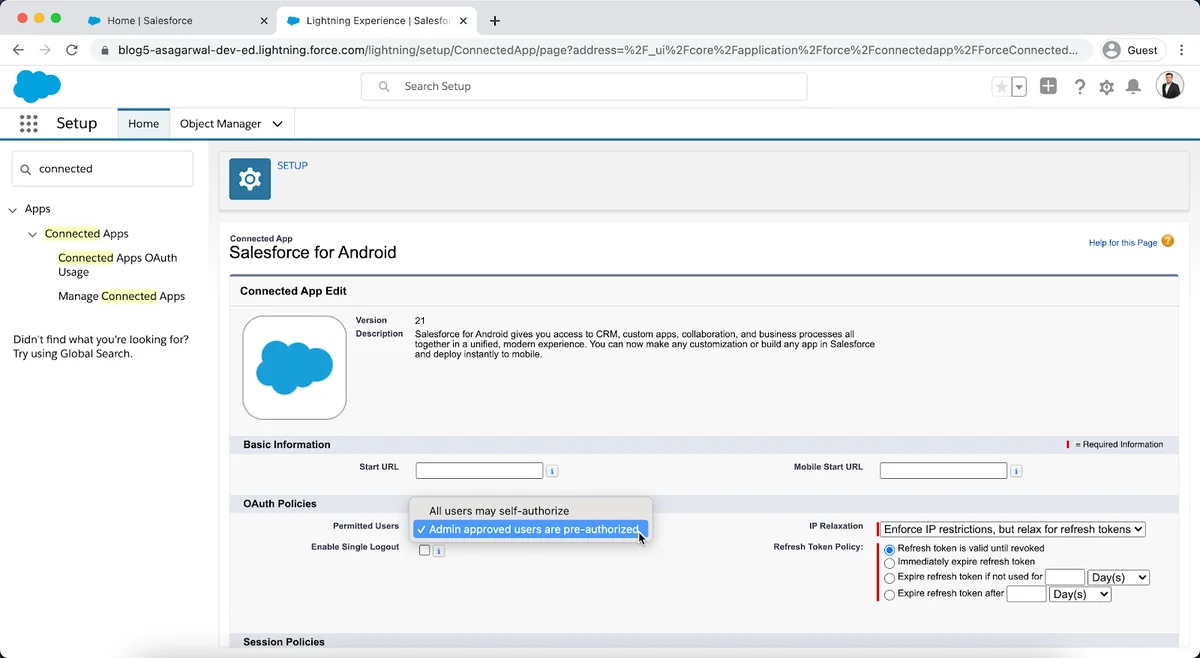
Task: Select 'Immediately expire refresh token' radio
Action: (x=889, y=563)
